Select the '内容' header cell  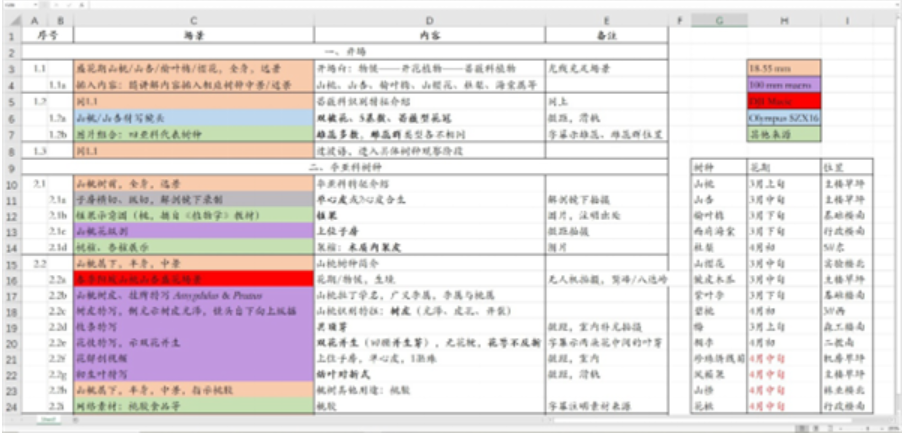coord(430,35)
